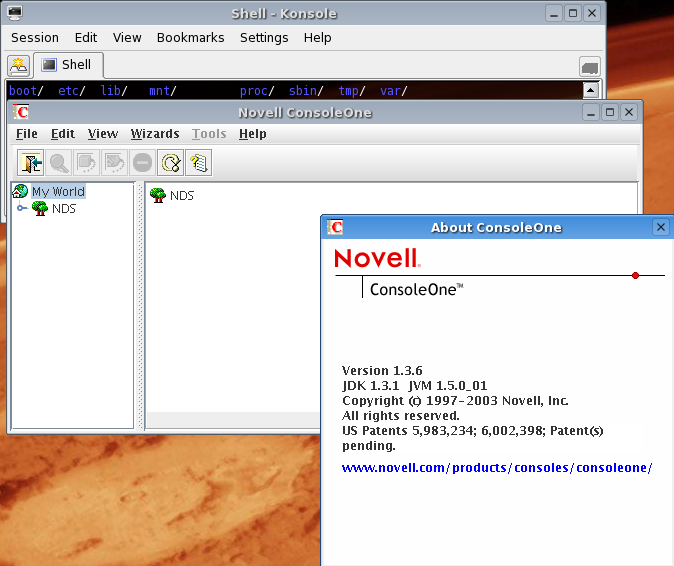Screen dimensions: 674x566
Task: Click the About ConsoleOne dialog C icon
Action: tap(335, 227)
